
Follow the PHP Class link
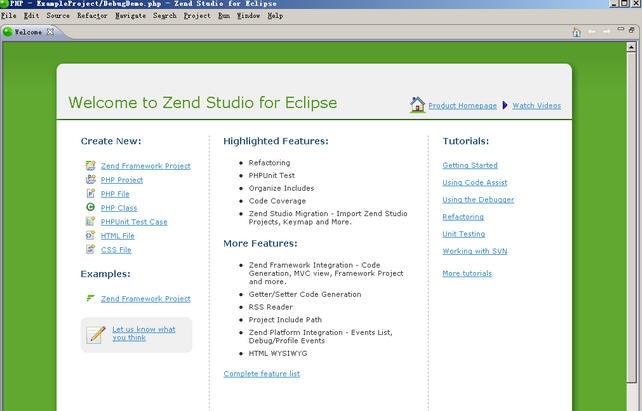[x=119, y=208]
